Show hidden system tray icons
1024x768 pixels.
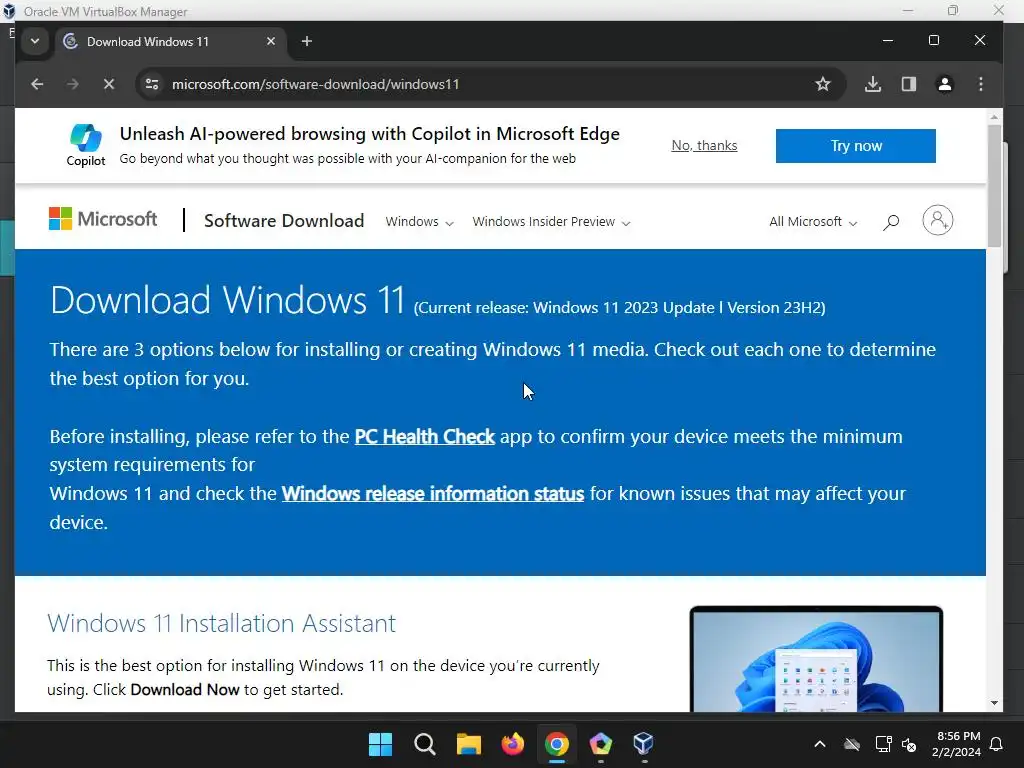pos(820,744)
